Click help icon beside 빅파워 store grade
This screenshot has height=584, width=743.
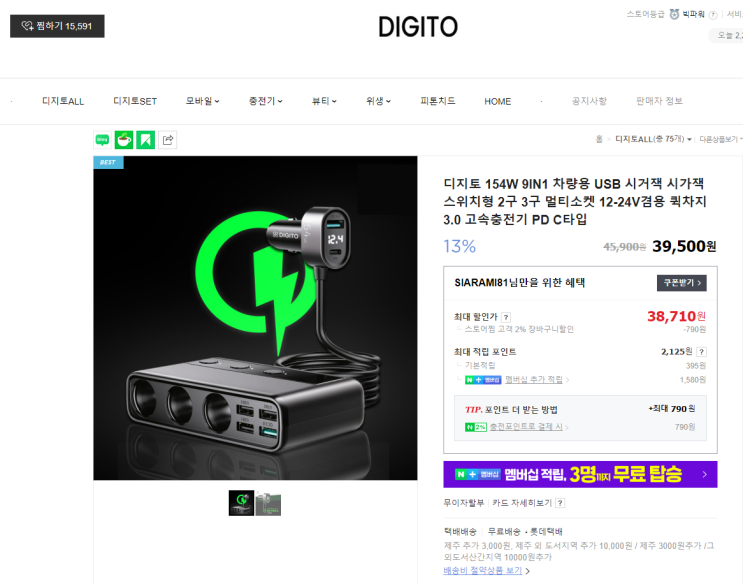point(712,15)
